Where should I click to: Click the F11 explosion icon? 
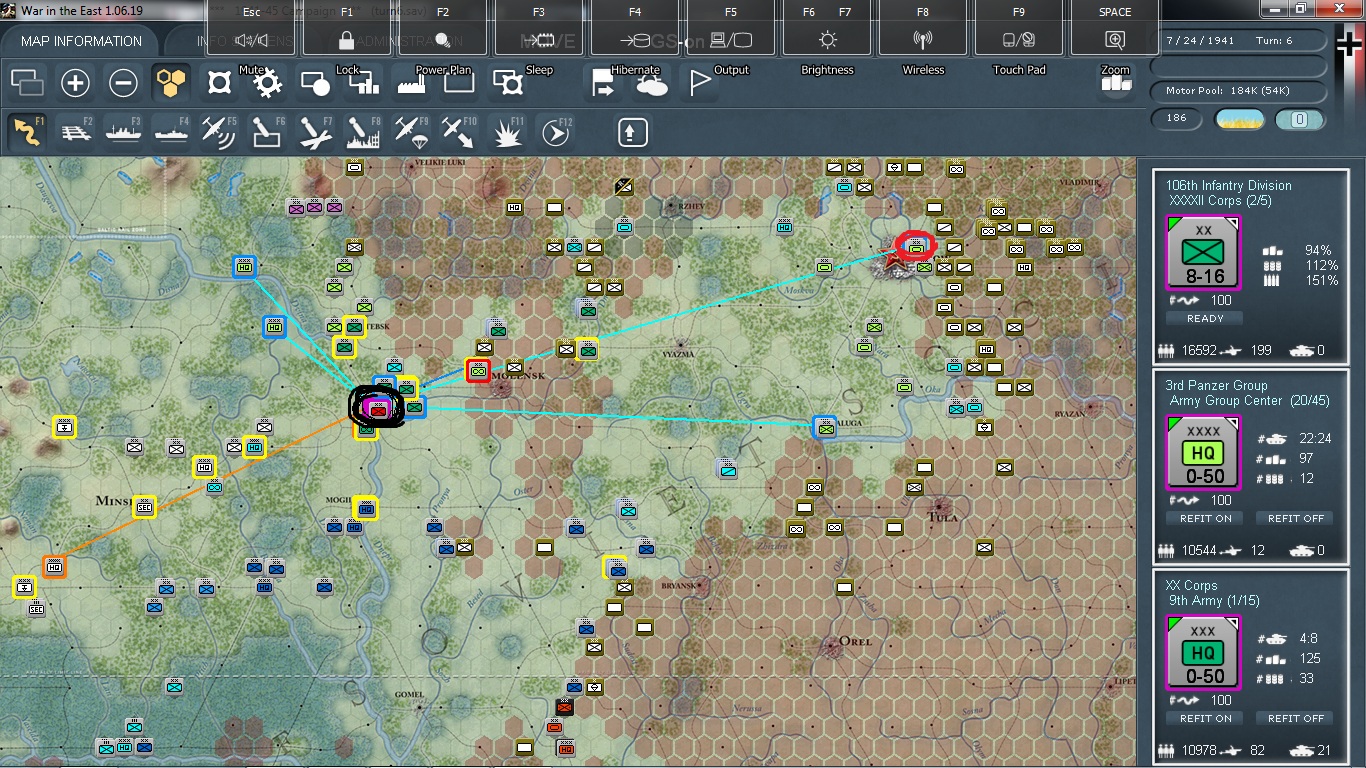[507, 132]
